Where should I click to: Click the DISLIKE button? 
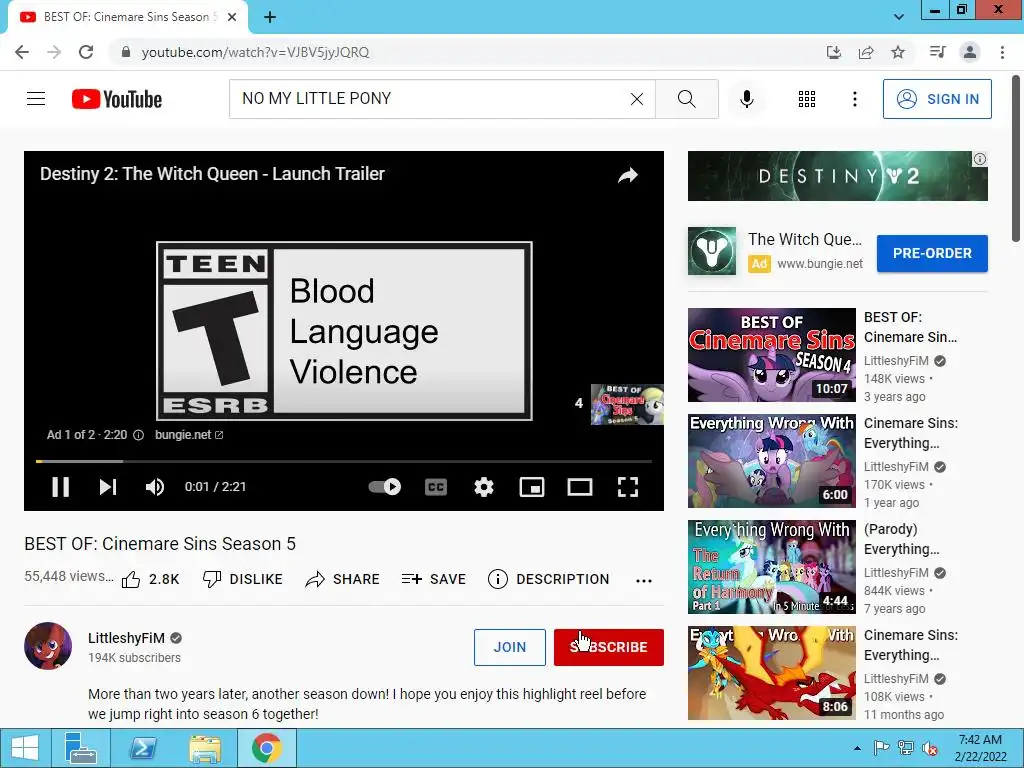(242, 579)
